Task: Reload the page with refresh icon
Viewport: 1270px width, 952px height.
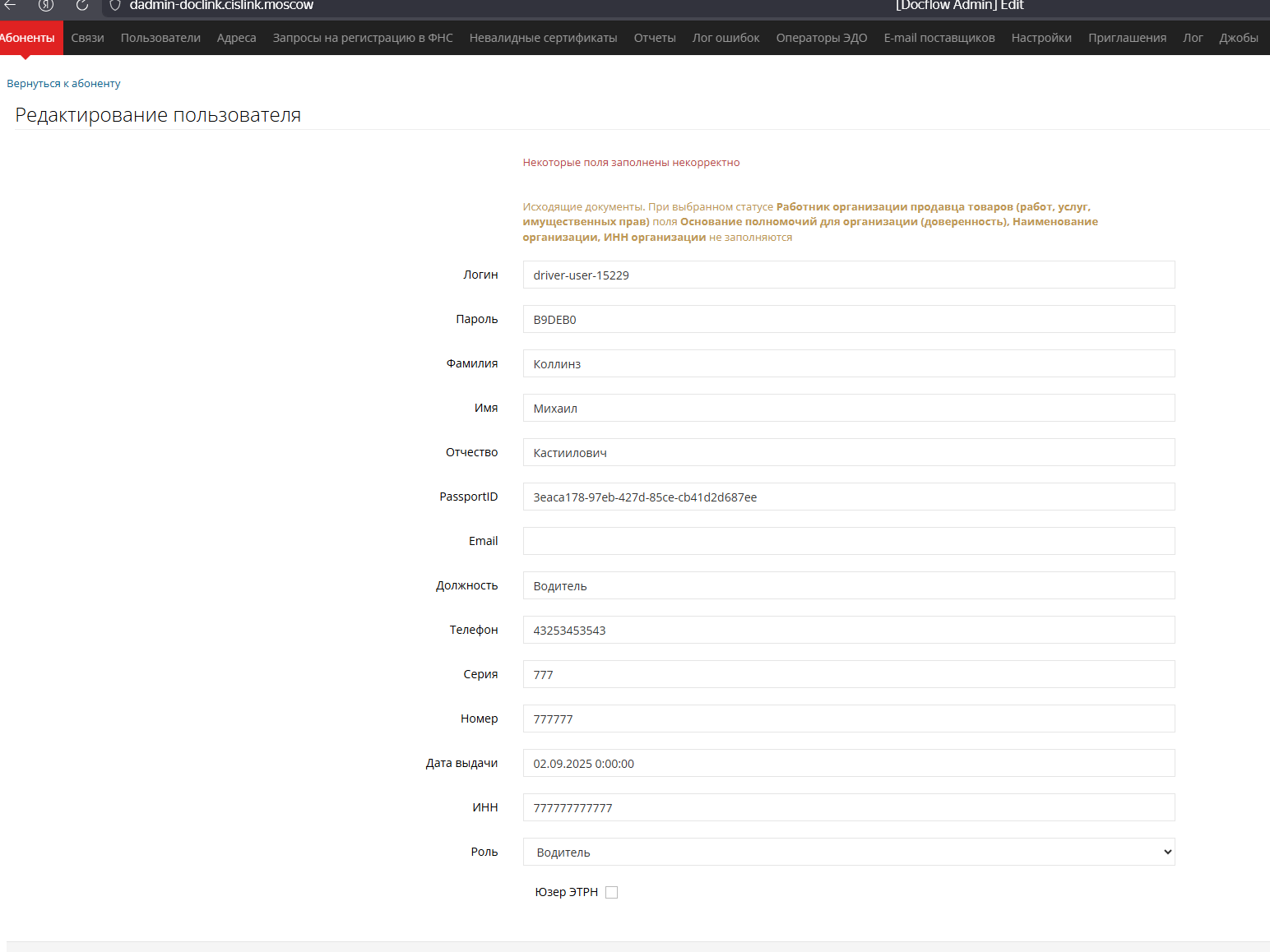Action: (82, 5)
